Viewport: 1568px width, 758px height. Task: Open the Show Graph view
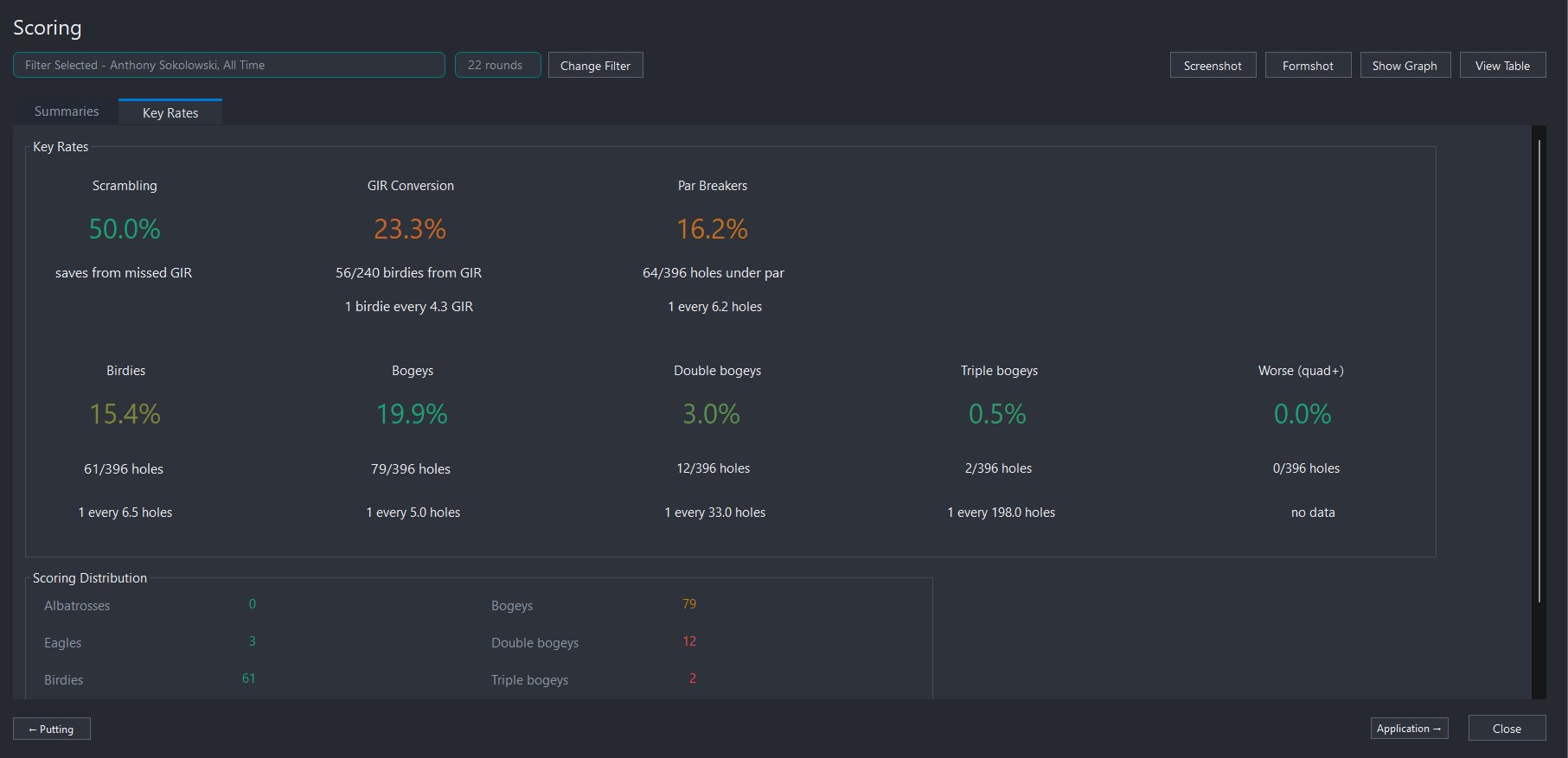1405,66
